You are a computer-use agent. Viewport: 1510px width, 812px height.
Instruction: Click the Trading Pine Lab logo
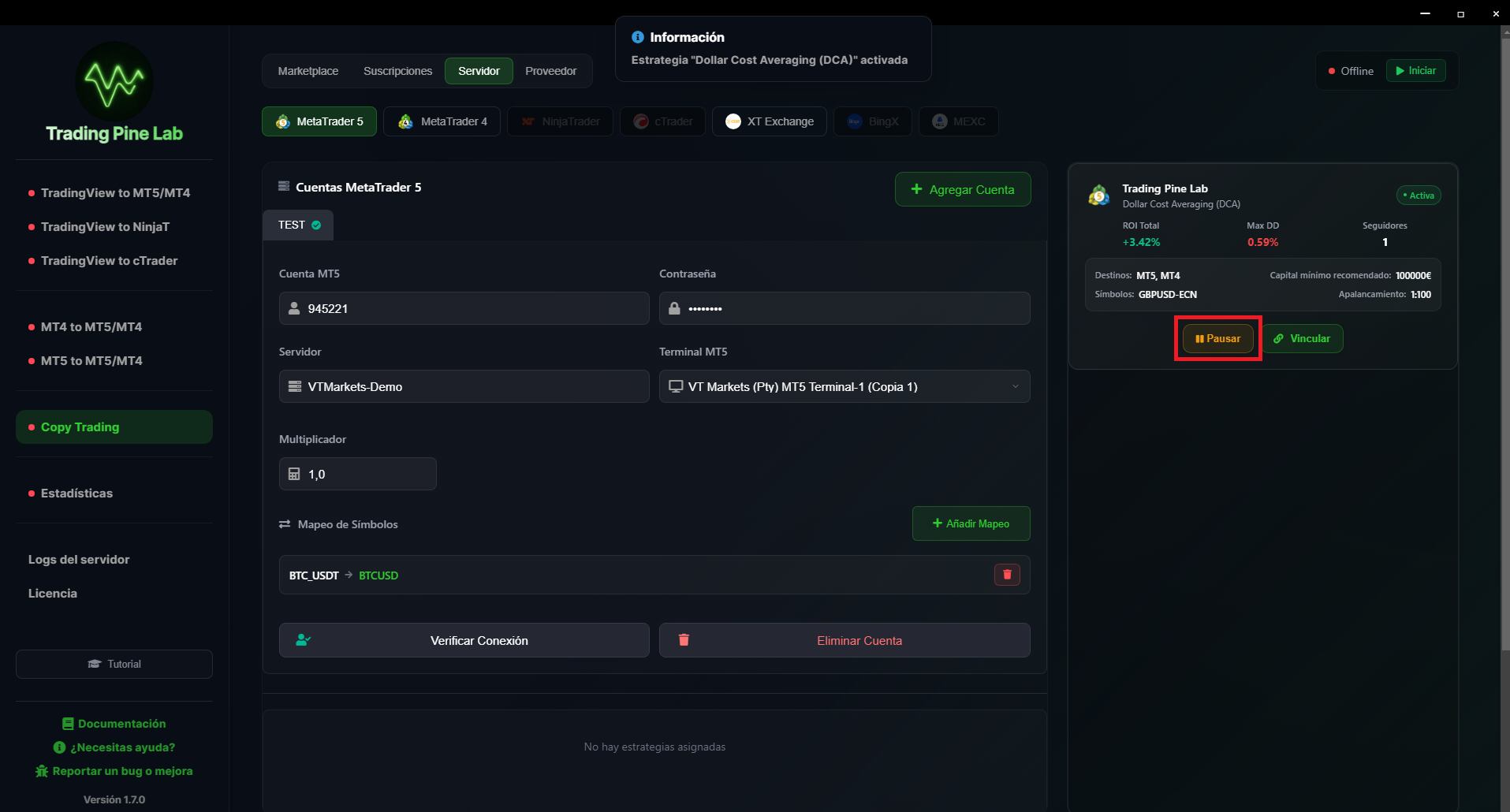click(114, 81)
